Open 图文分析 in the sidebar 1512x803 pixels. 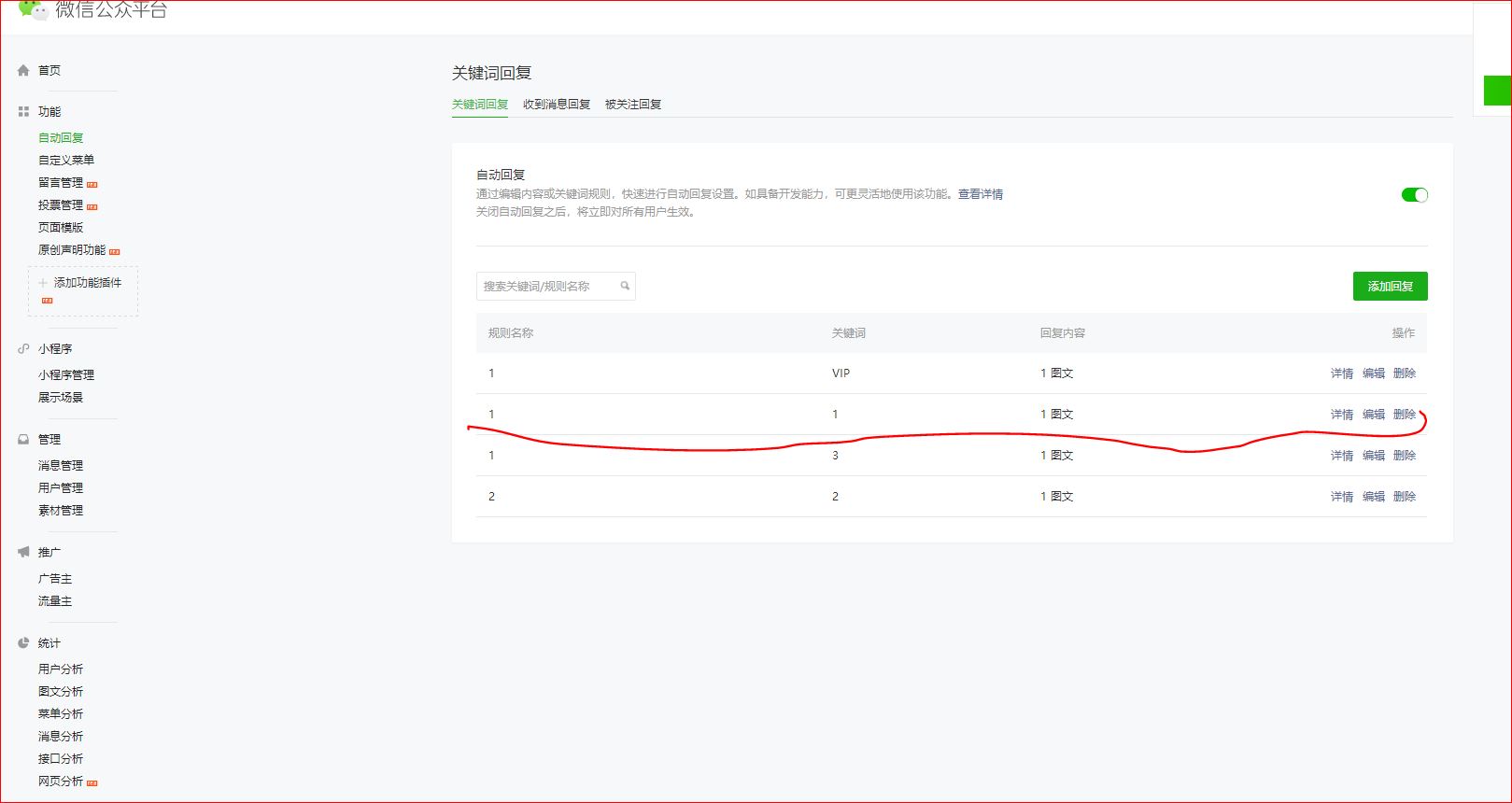point(61,692)
